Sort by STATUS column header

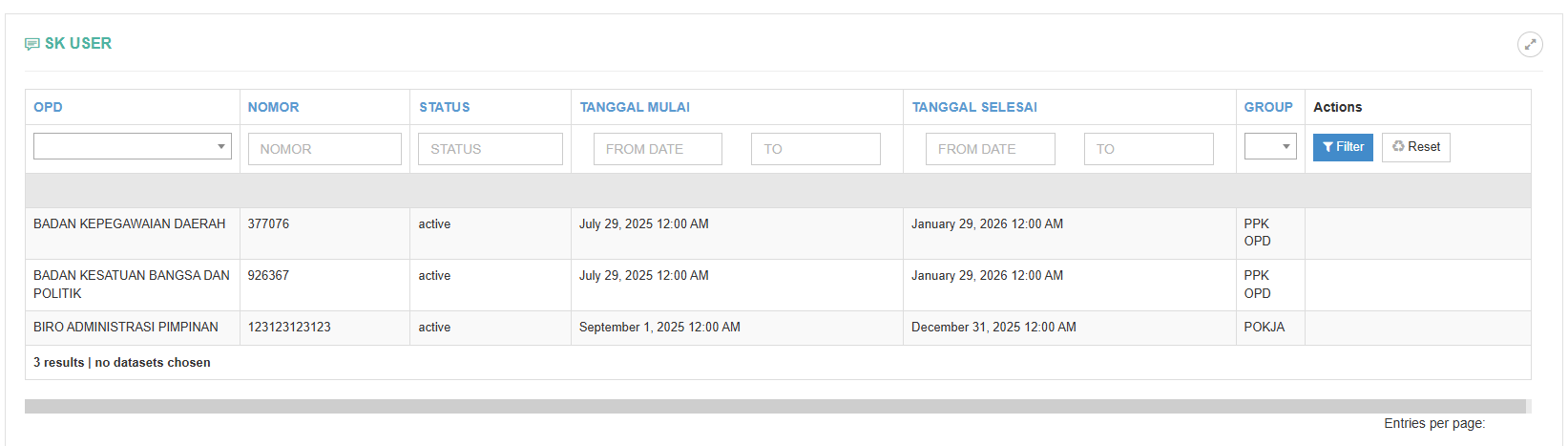pyautogui.click(x=445, y=107)
